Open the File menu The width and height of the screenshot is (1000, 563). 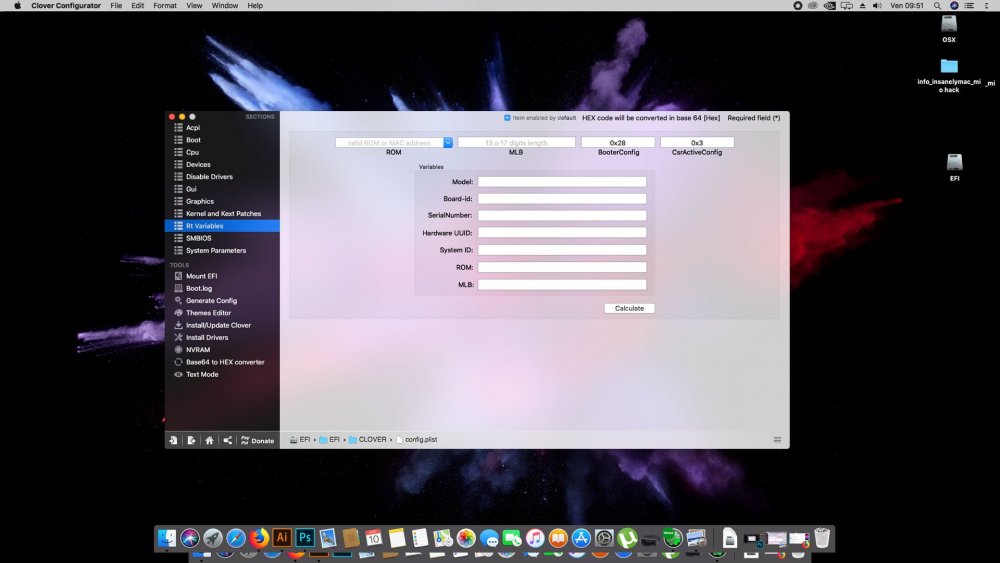pyautogui.click(x=116, y=5)
